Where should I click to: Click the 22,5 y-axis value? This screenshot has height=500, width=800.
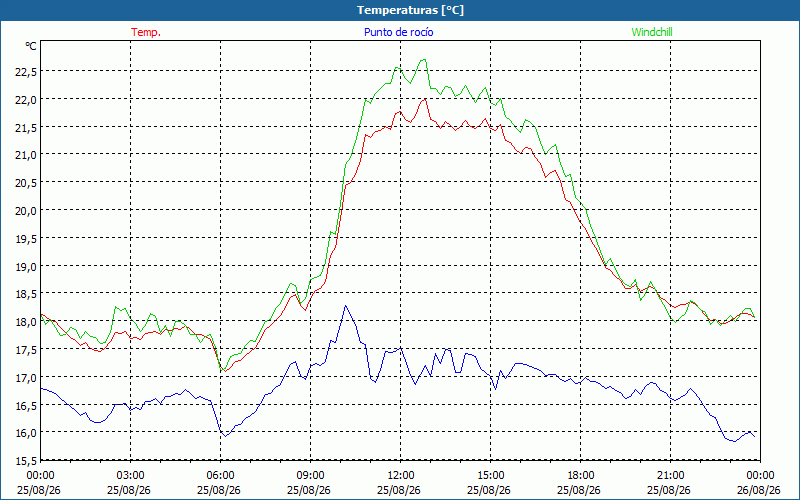[26, 72]
